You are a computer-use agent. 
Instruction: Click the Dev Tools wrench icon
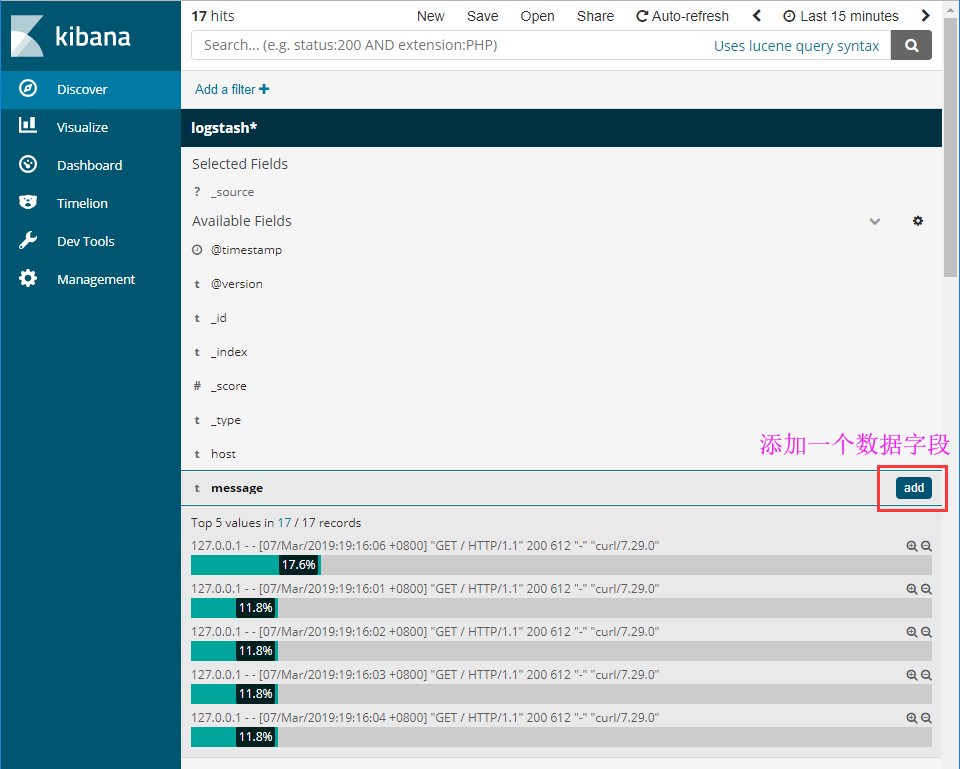click(x=28, y=241)
